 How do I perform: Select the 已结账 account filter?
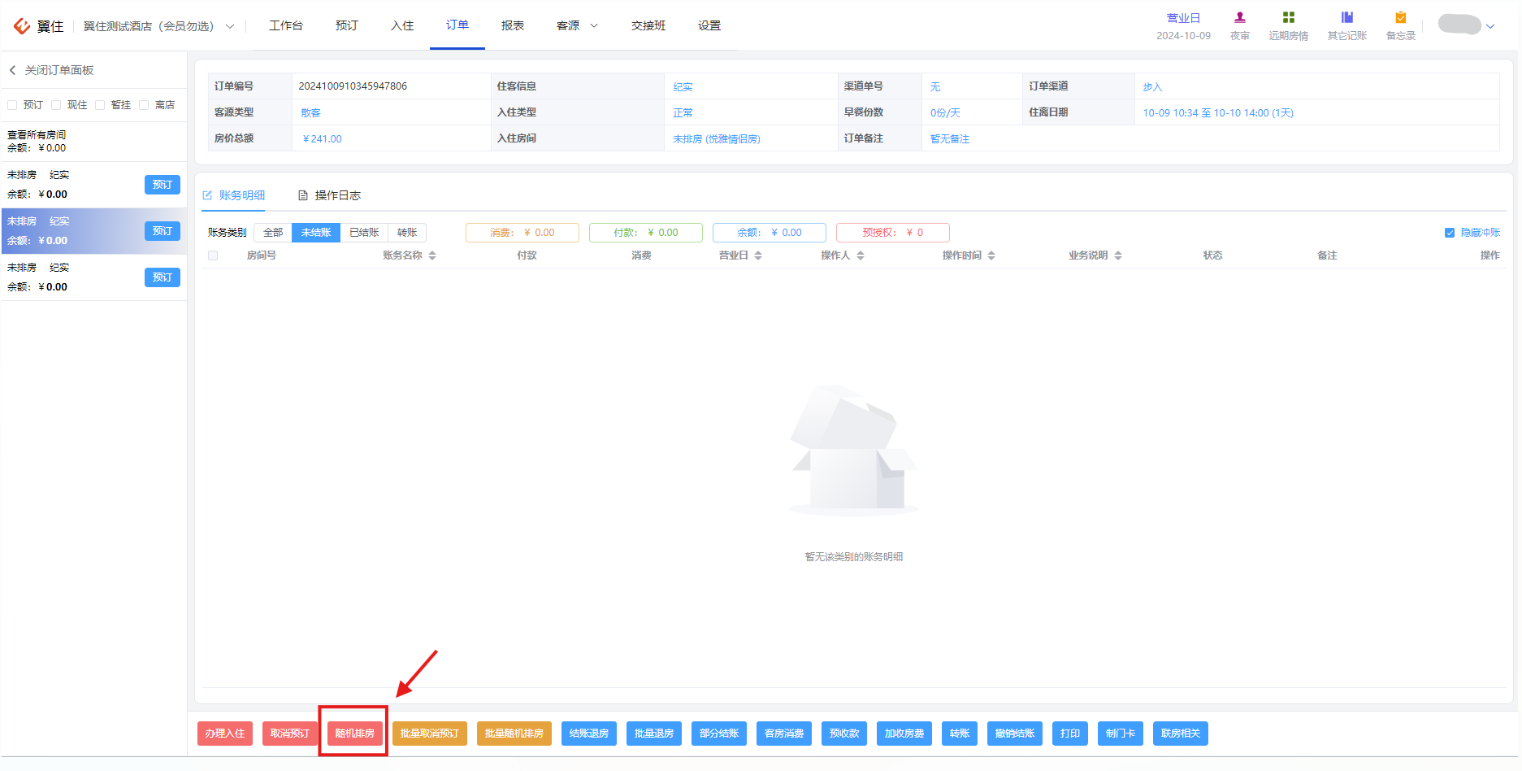pyautogui.click(x=364, y=232)
